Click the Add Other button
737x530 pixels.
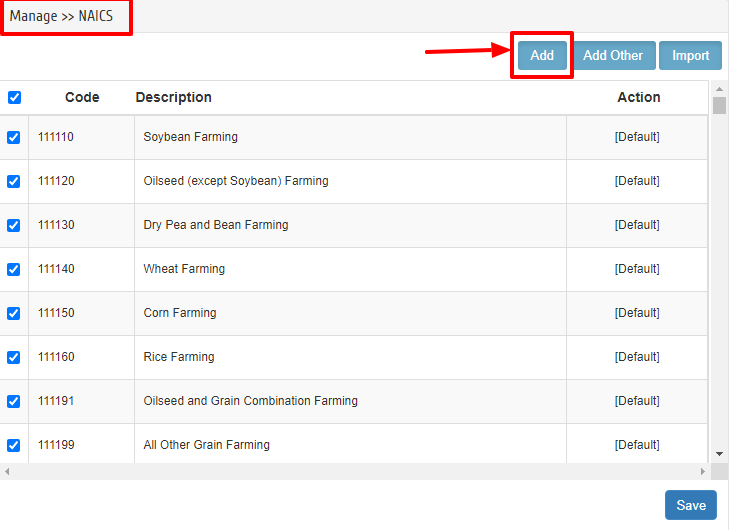[x=612, y=55]
